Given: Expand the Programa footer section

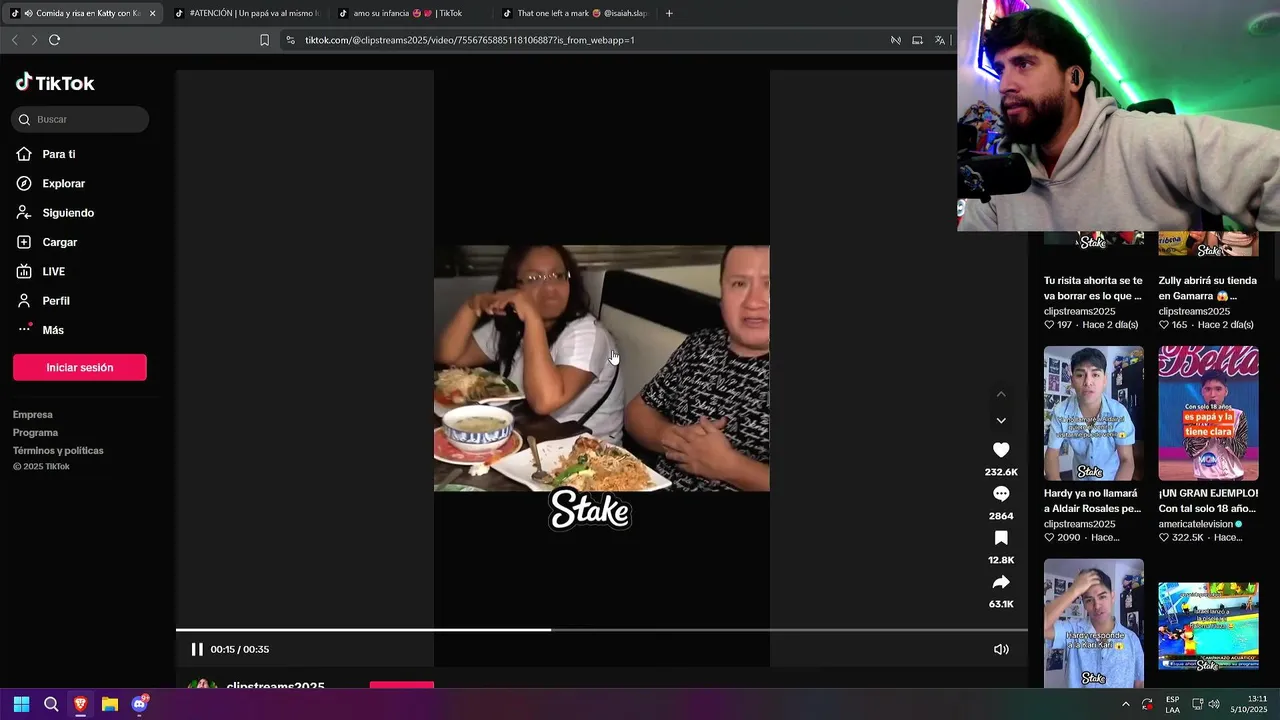Looking at the screenshot, I should (x=35, y=433).
